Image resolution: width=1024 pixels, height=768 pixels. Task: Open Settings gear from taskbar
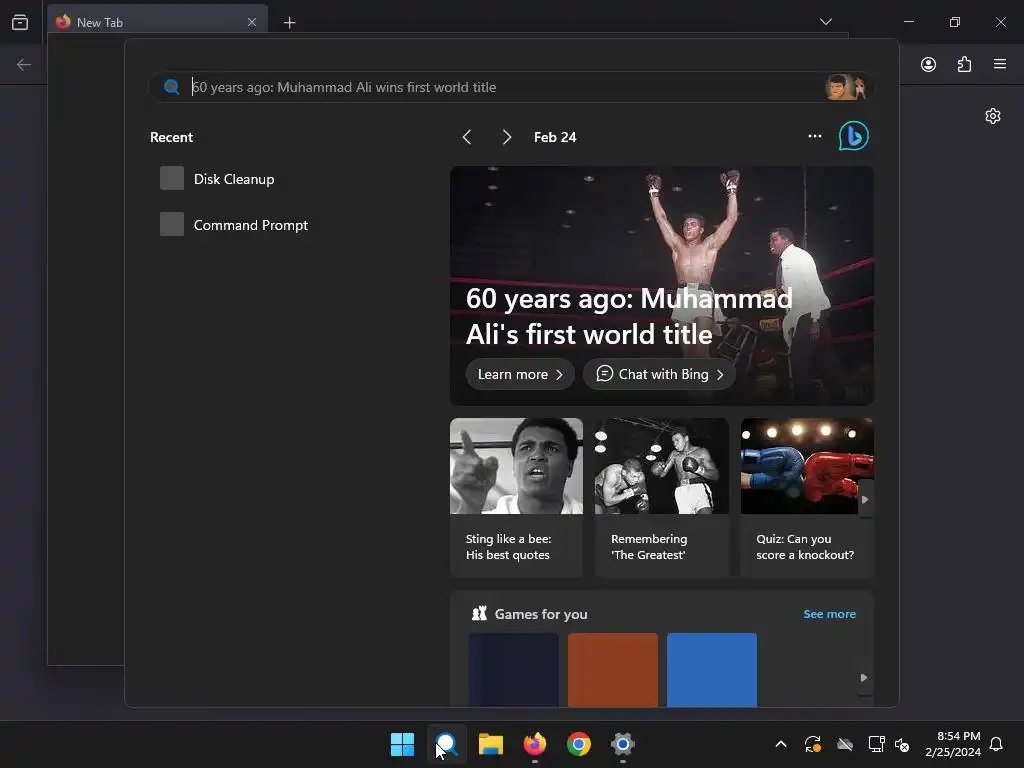click(x=623, y=744)
